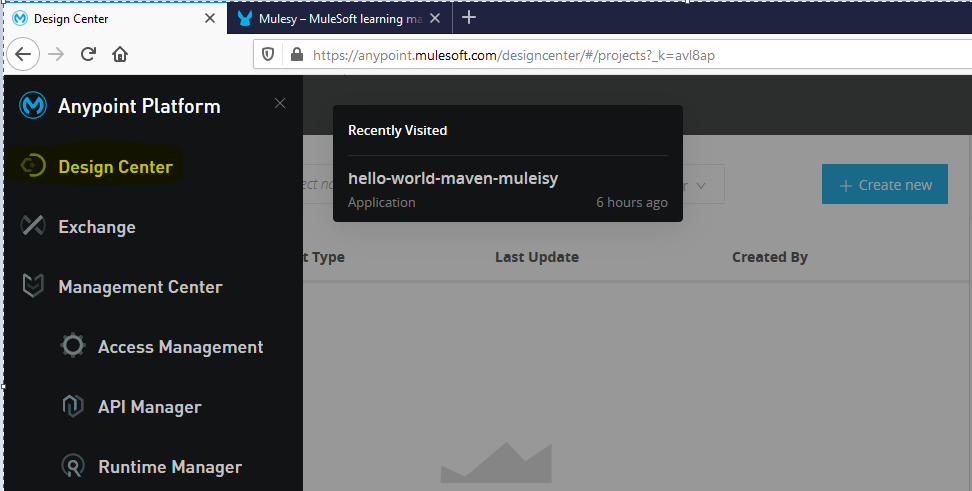Click the Recently Visited heading
The width and height of the screenshot is (972, 491).
[397, 131]
